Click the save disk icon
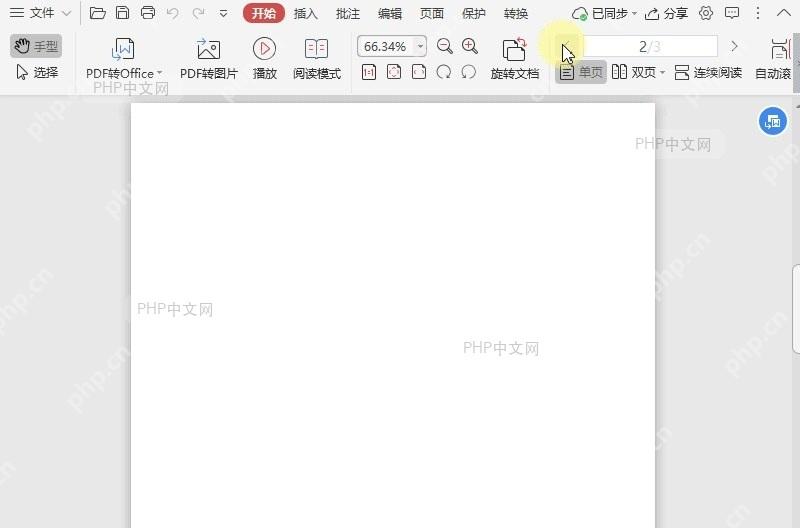 [122, 13]
